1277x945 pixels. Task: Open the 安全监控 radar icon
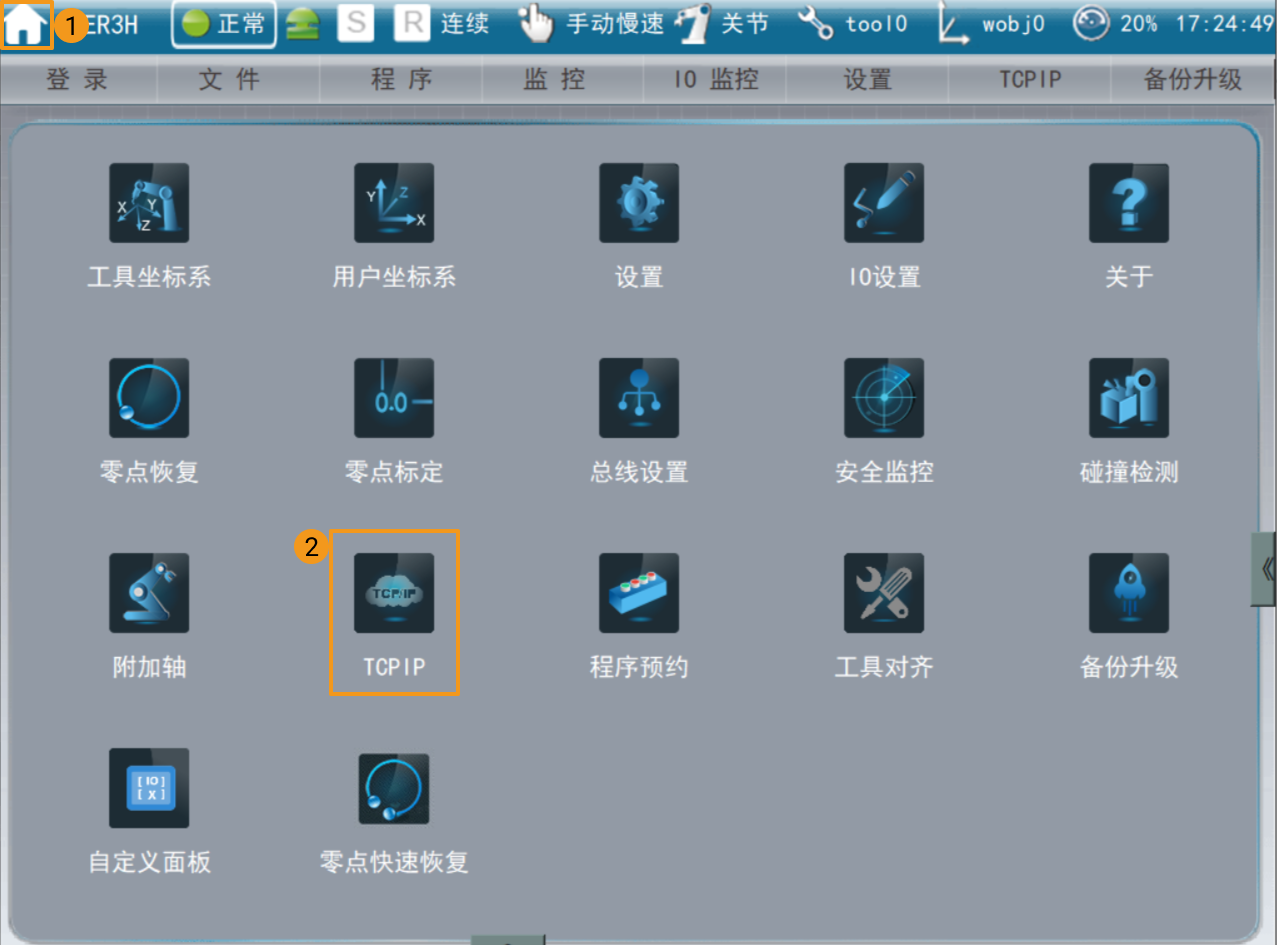884,398
